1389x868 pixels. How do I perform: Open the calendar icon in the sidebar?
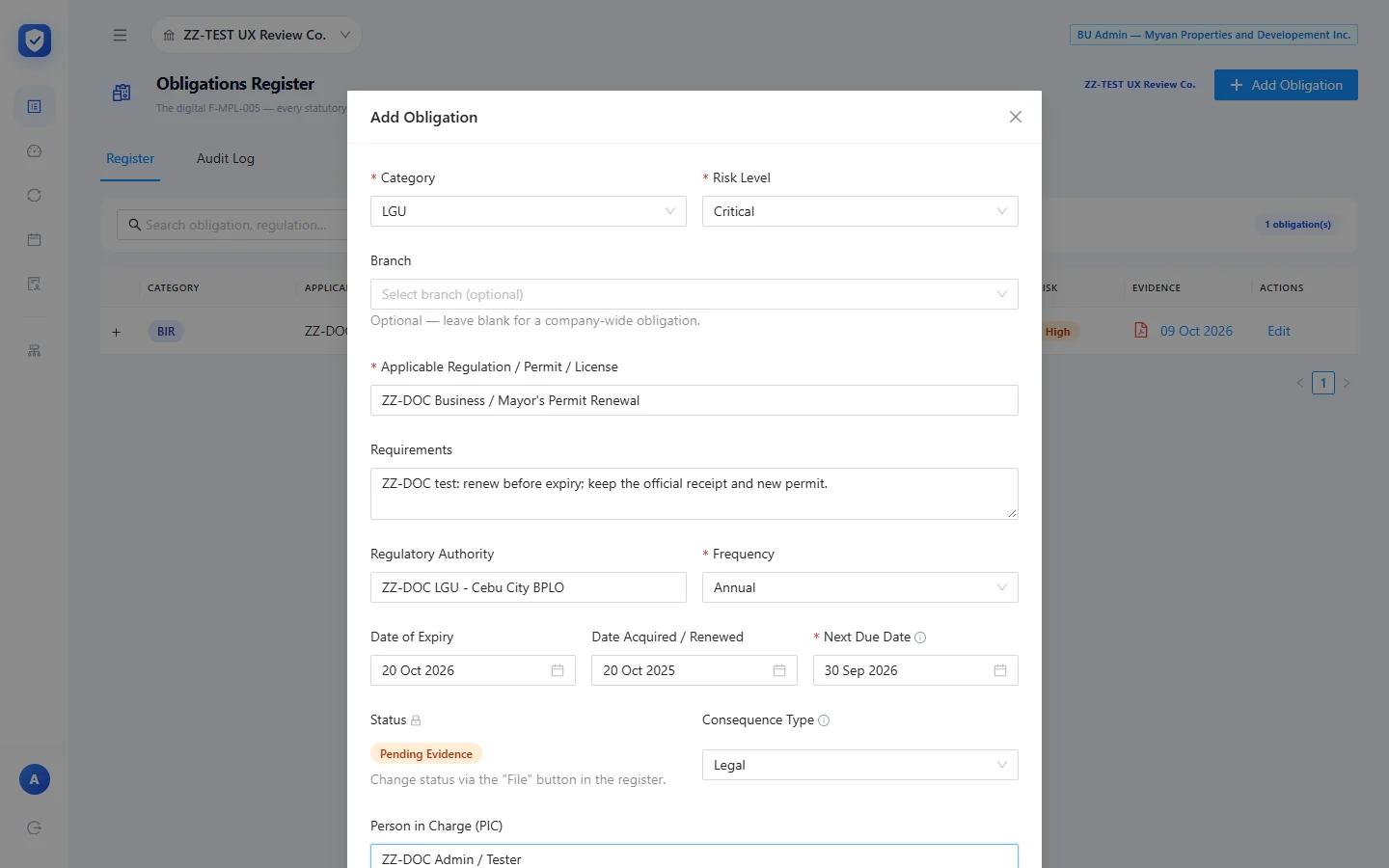35,240
